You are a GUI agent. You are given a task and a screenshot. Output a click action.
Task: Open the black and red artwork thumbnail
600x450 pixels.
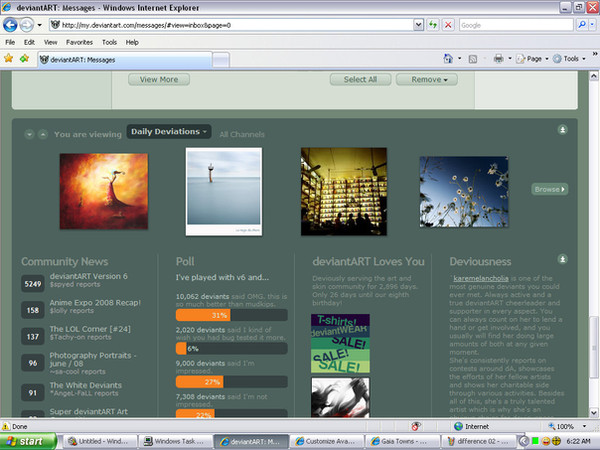340,398
